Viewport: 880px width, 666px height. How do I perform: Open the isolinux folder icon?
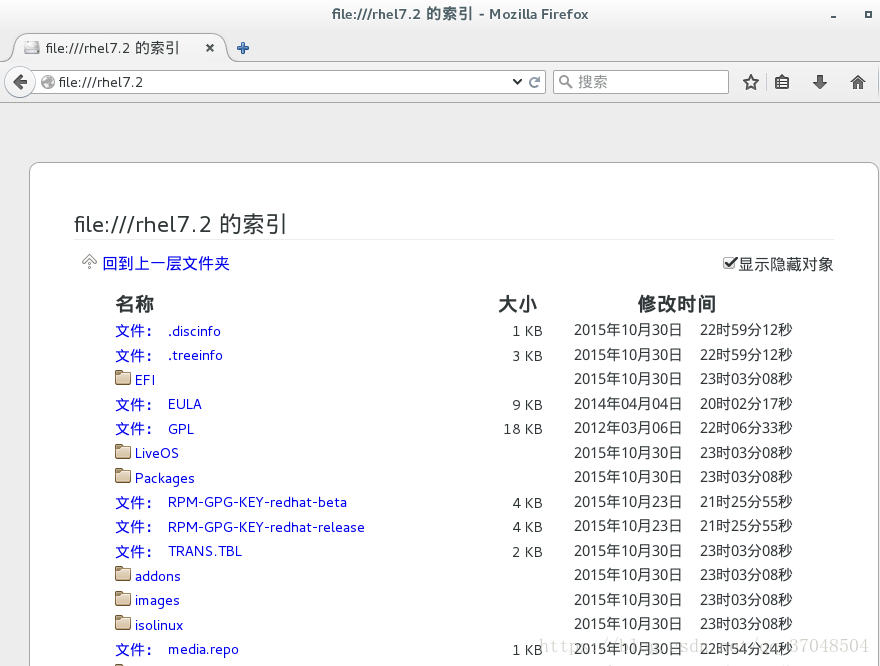tap(123, 623)
